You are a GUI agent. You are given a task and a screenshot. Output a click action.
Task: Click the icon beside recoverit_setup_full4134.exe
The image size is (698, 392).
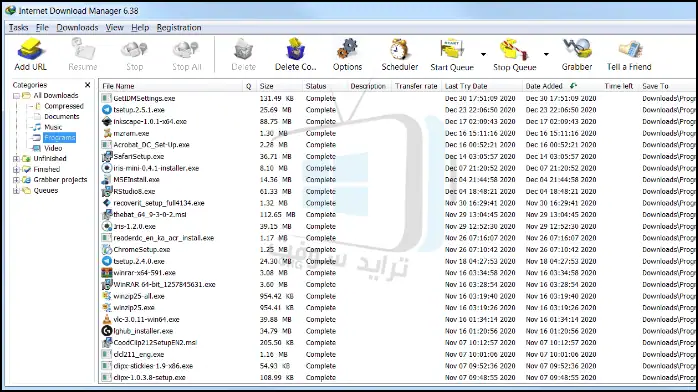[x=106, y=203]
